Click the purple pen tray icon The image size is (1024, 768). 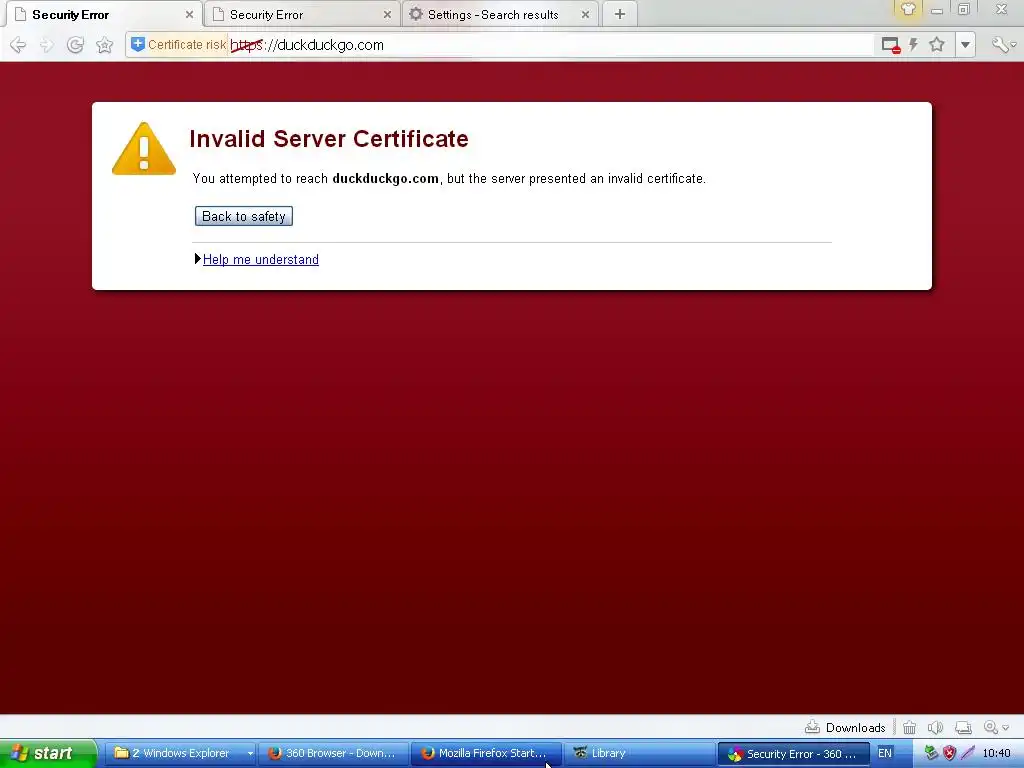tap(968, 753)
